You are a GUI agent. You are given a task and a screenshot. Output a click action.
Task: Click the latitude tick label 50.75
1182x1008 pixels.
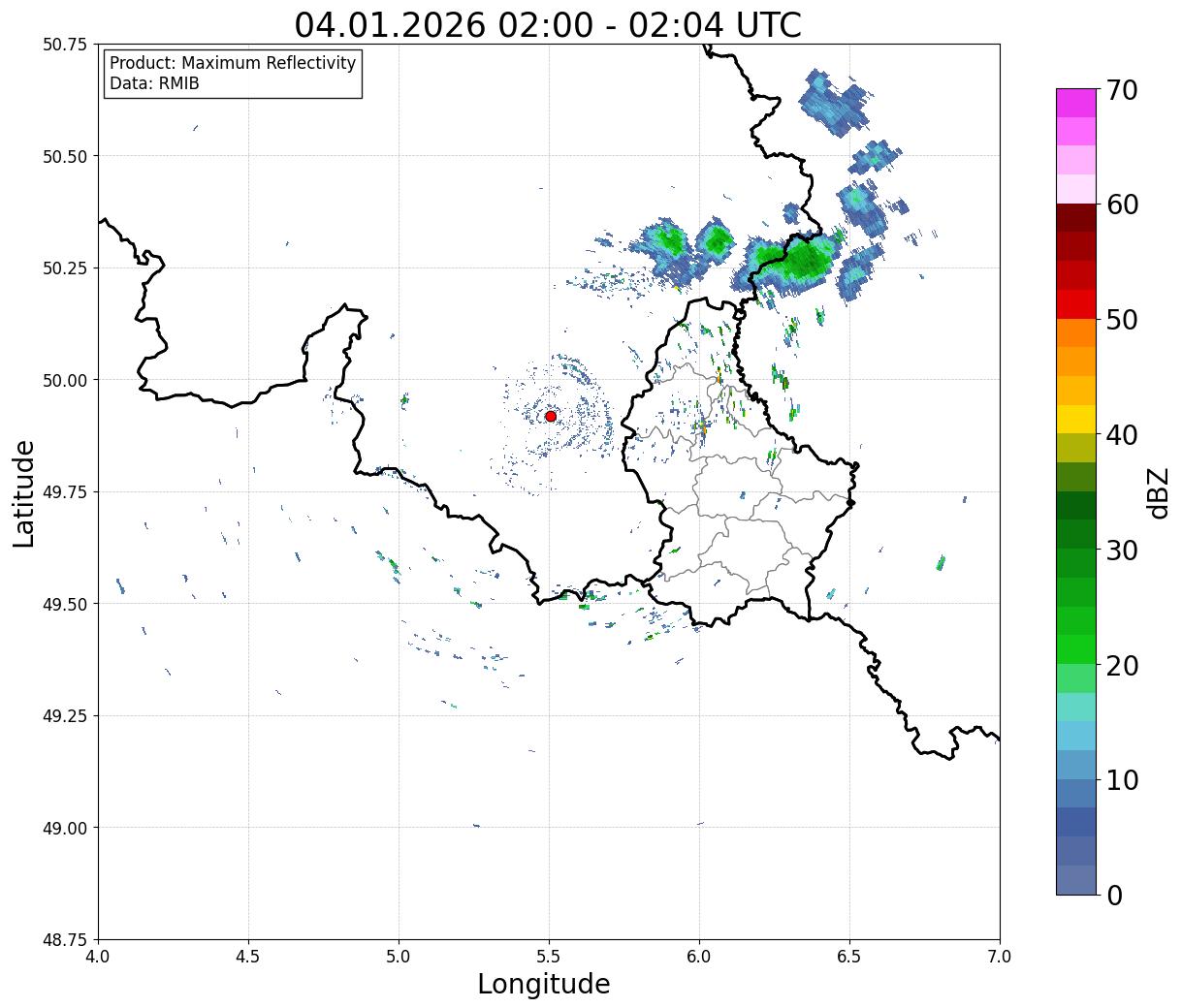(65, 45)
